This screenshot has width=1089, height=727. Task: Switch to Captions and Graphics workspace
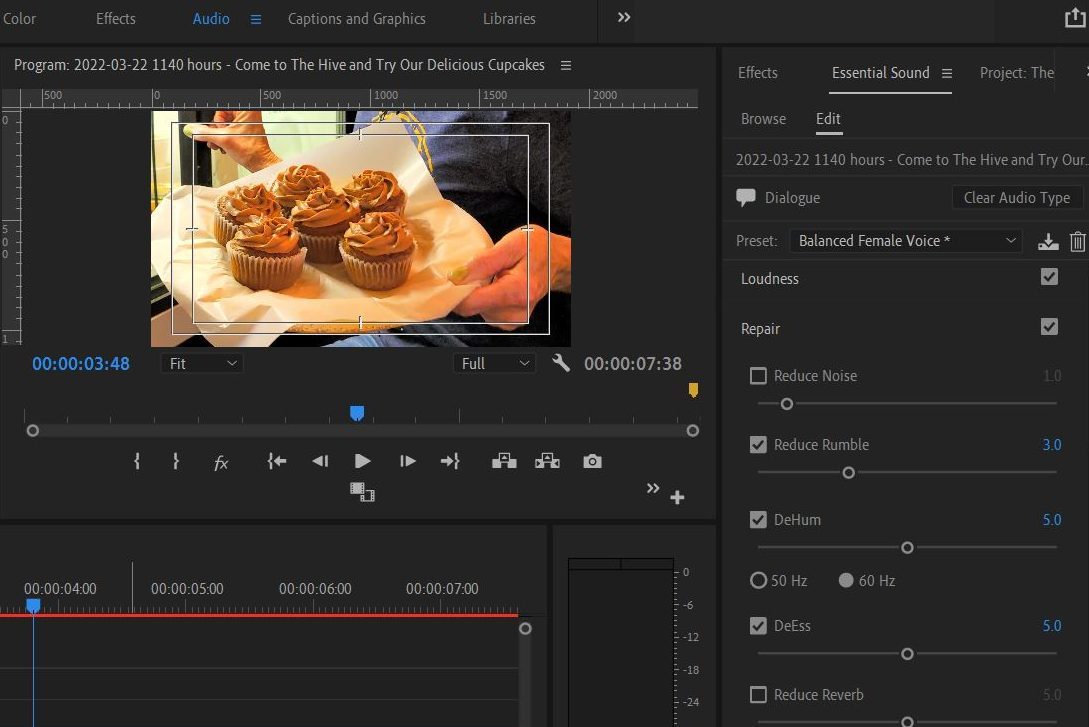point(357,19)
